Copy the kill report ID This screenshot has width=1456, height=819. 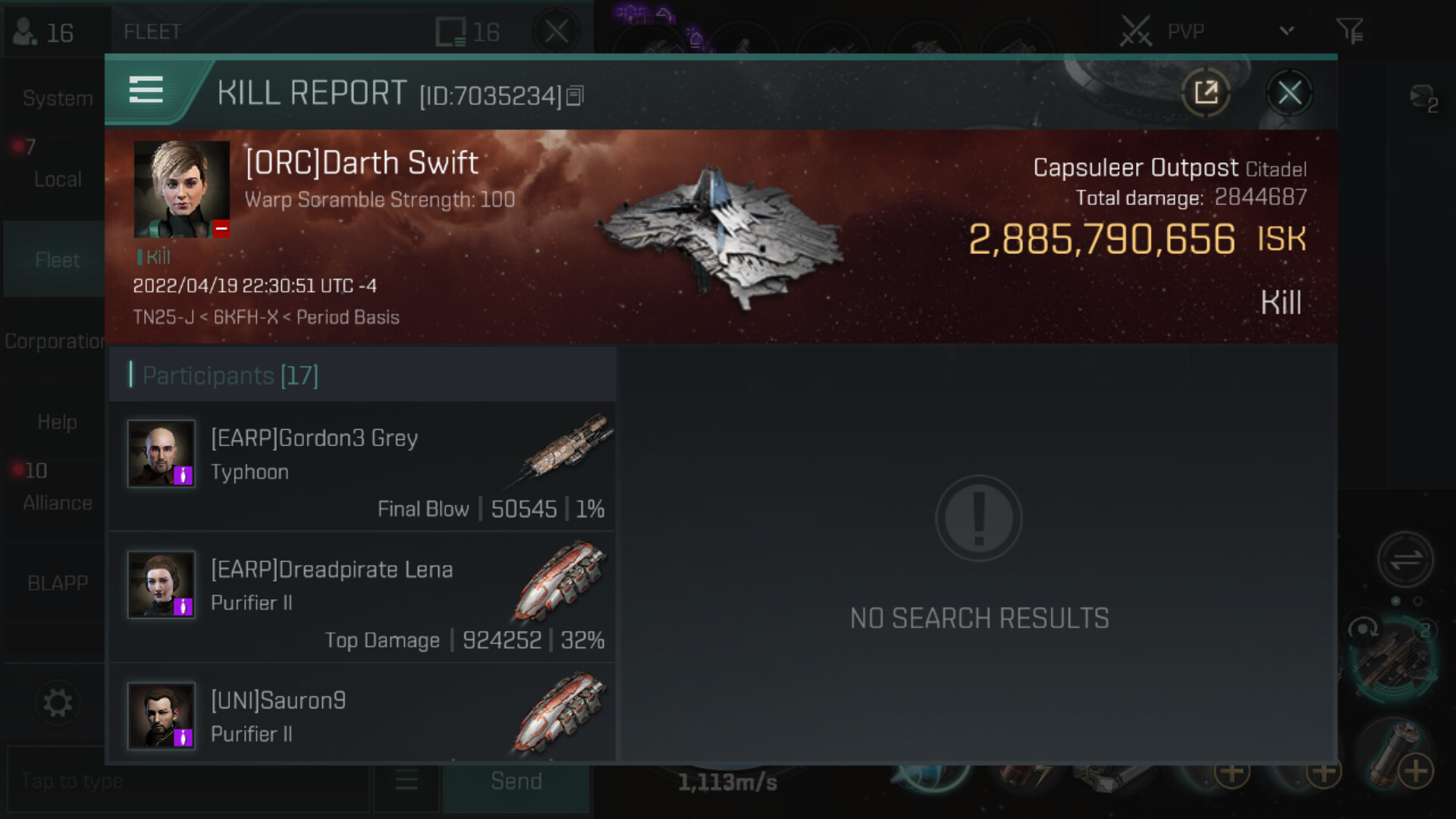(x=575, y=96)
